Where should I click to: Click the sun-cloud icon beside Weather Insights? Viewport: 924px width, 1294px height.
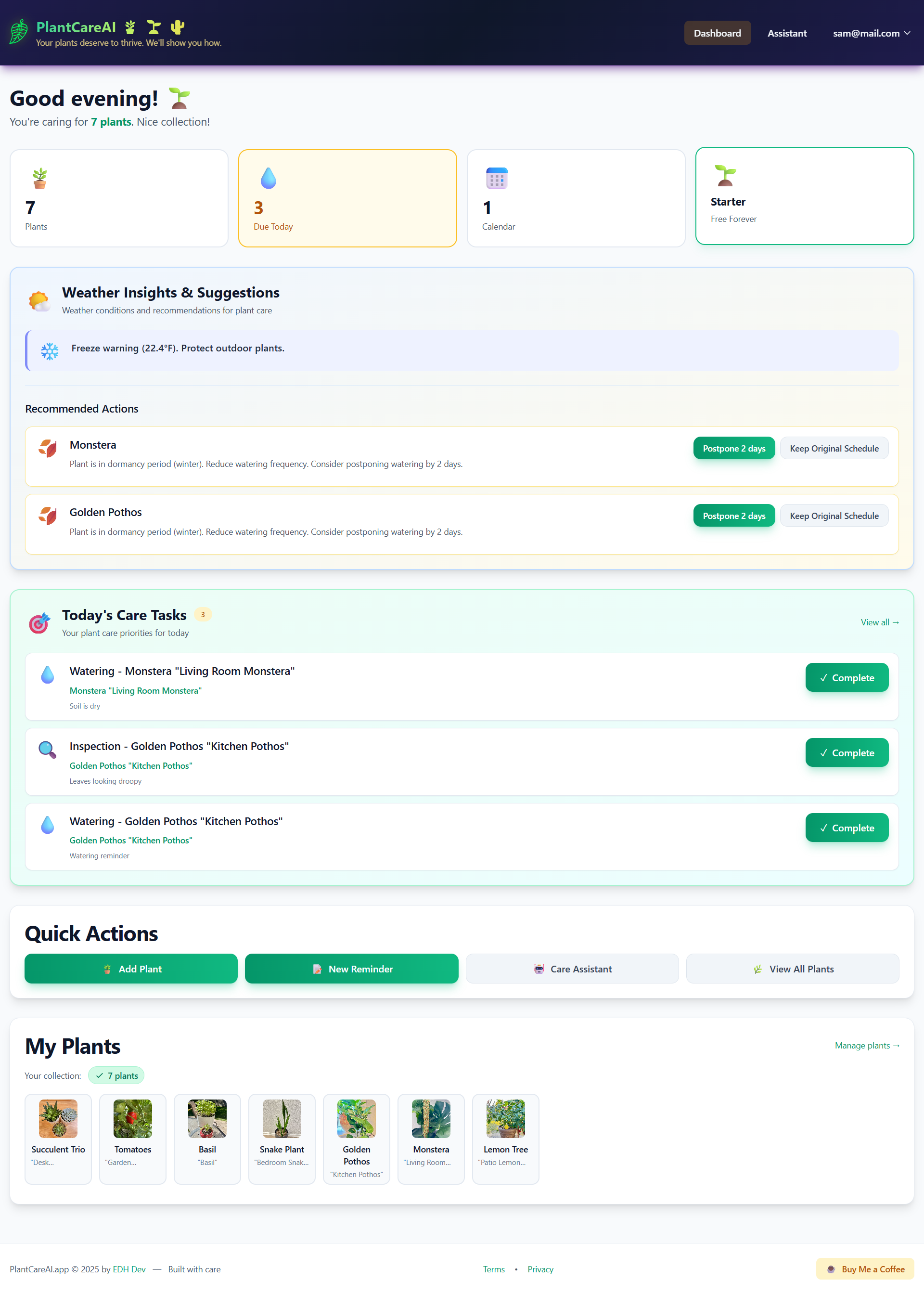(x=40, y=300)
